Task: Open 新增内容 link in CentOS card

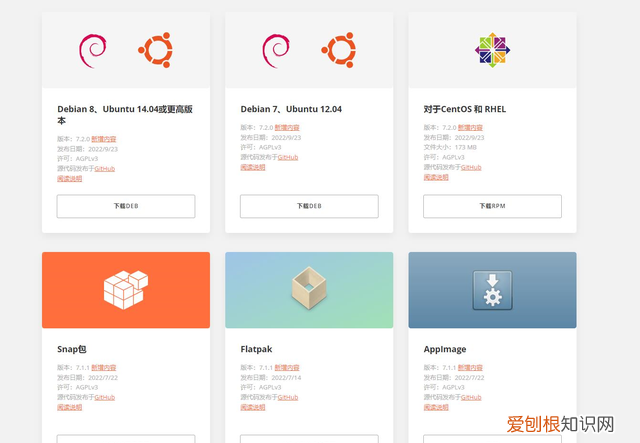Action: click(x=470, y=128)
